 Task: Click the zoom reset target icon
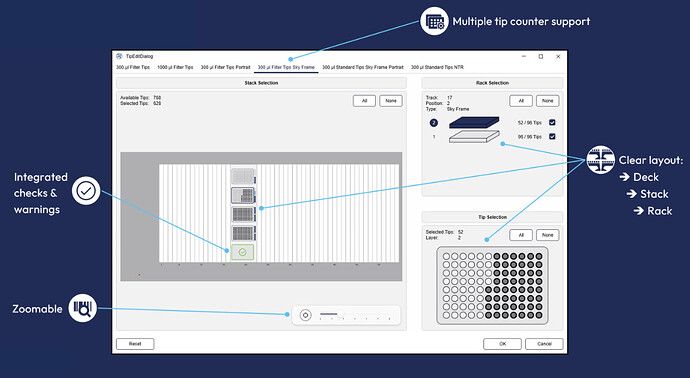tap(305, 315)
